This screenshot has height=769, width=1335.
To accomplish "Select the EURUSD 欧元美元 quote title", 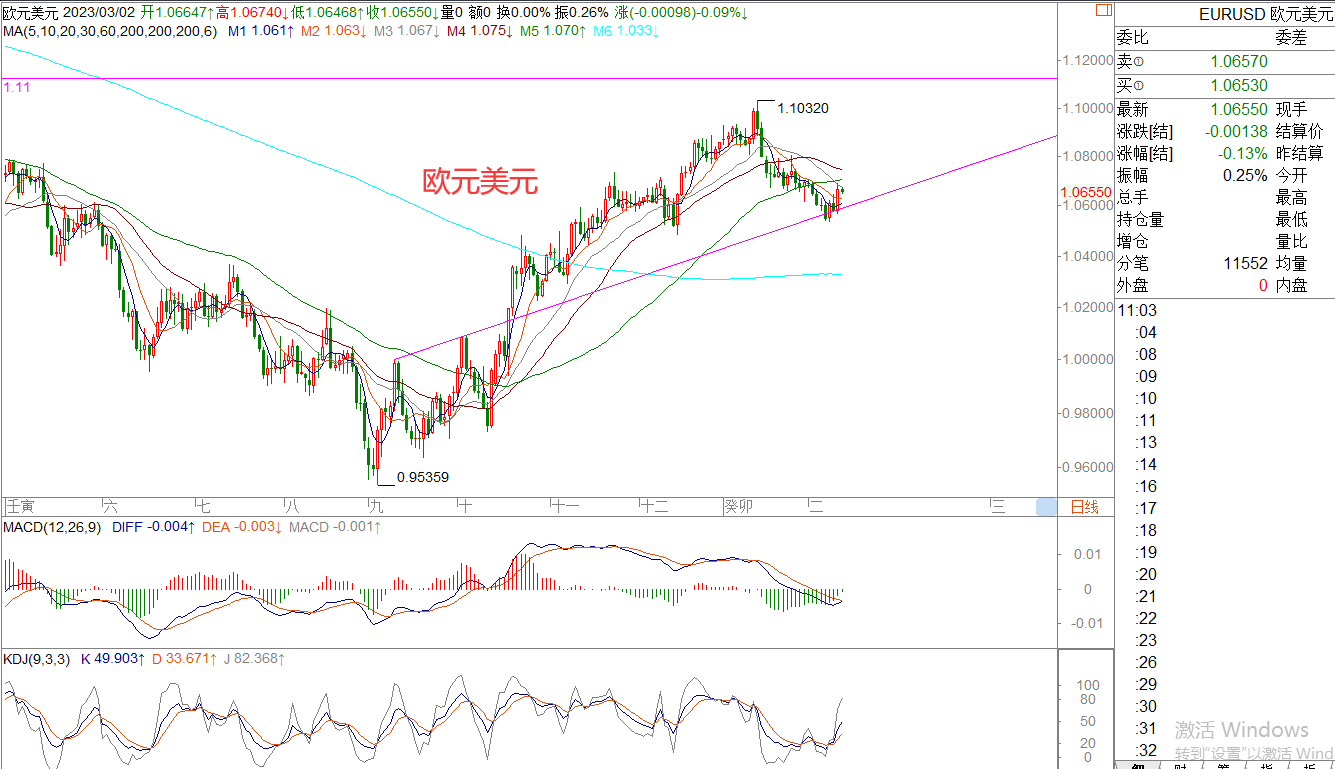I will coord(1265,13).
